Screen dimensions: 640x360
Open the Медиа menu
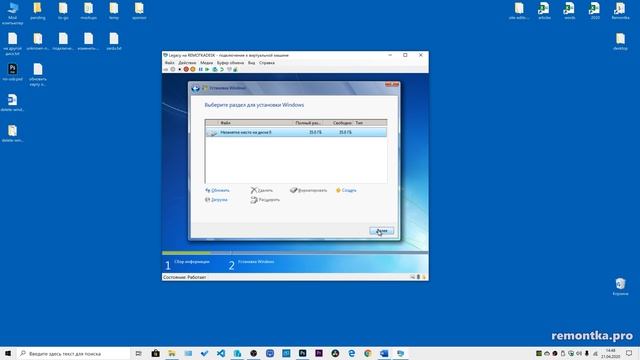click(x=207, y=63)
